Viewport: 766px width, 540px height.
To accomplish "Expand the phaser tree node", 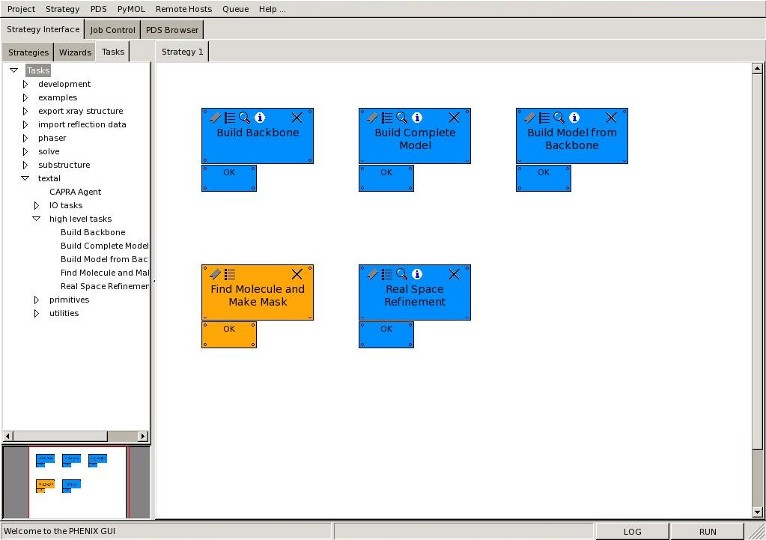I will coord(26,138).
